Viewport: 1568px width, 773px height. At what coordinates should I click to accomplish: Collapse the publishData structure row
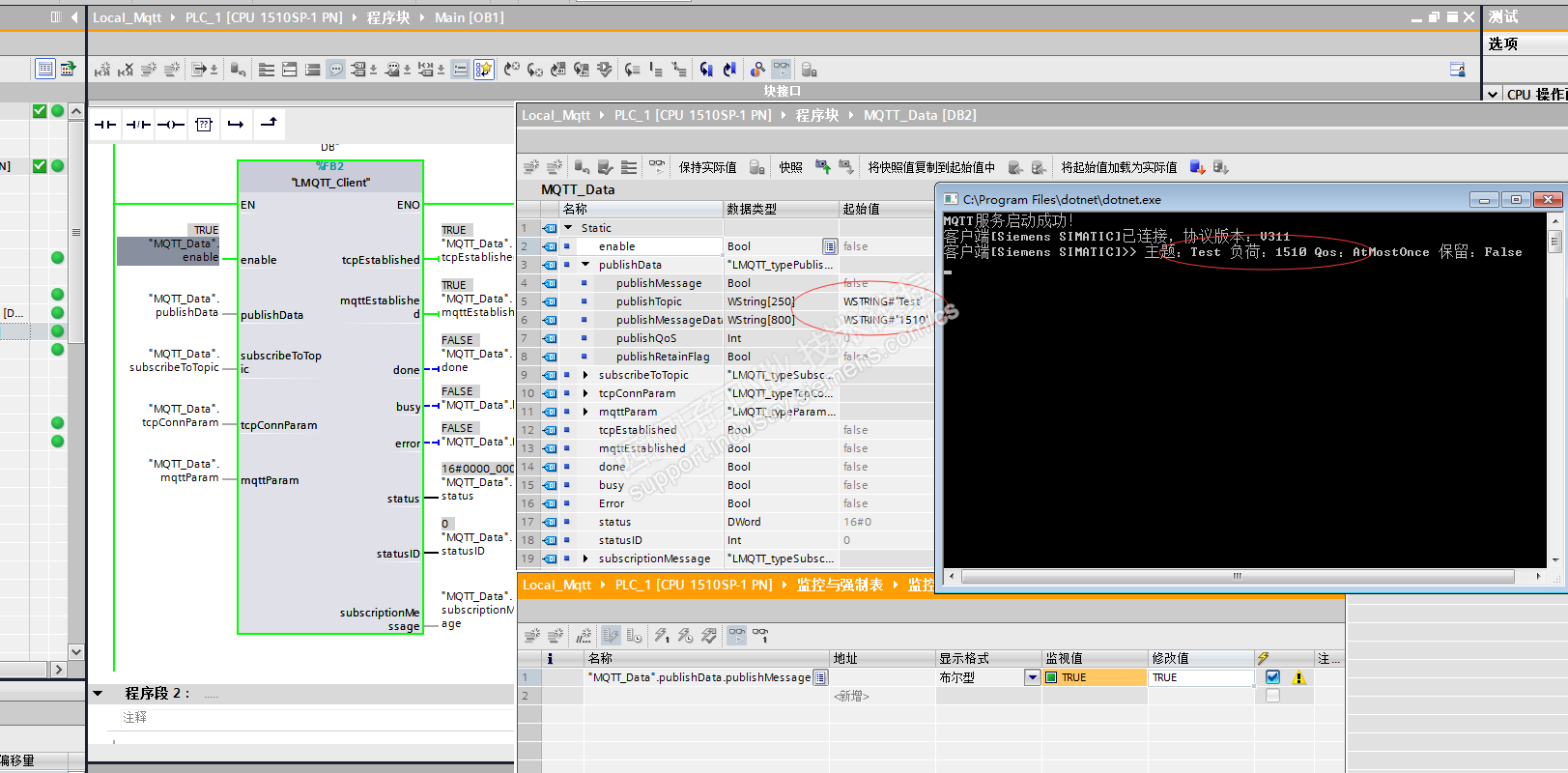pos(585,265)
